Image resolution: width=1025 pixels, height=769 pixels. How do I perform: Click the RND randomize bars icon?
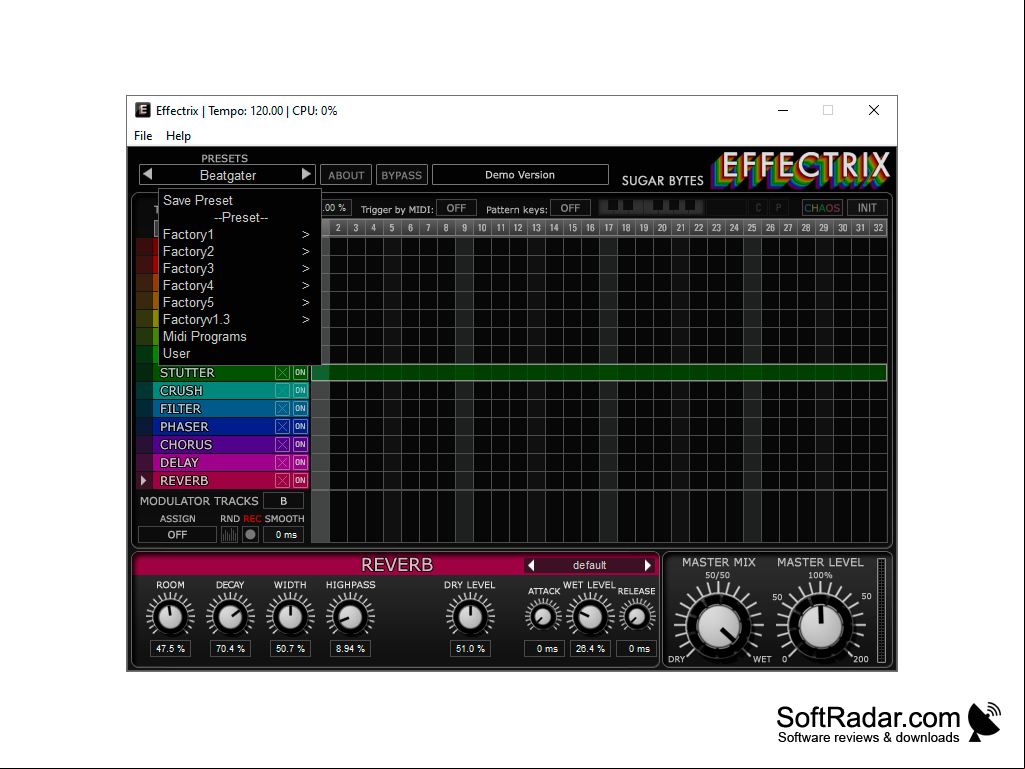[x=229, y=535]
